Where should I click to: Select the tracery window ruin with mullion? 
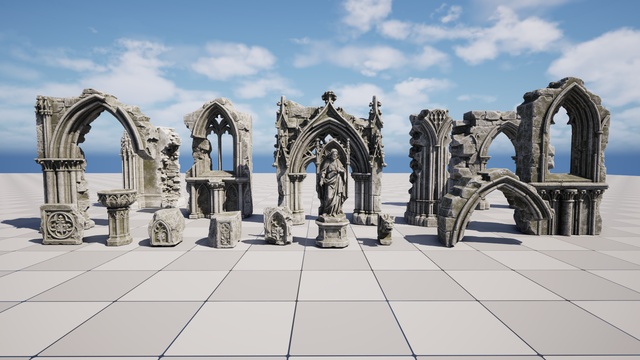pos(218,158)
